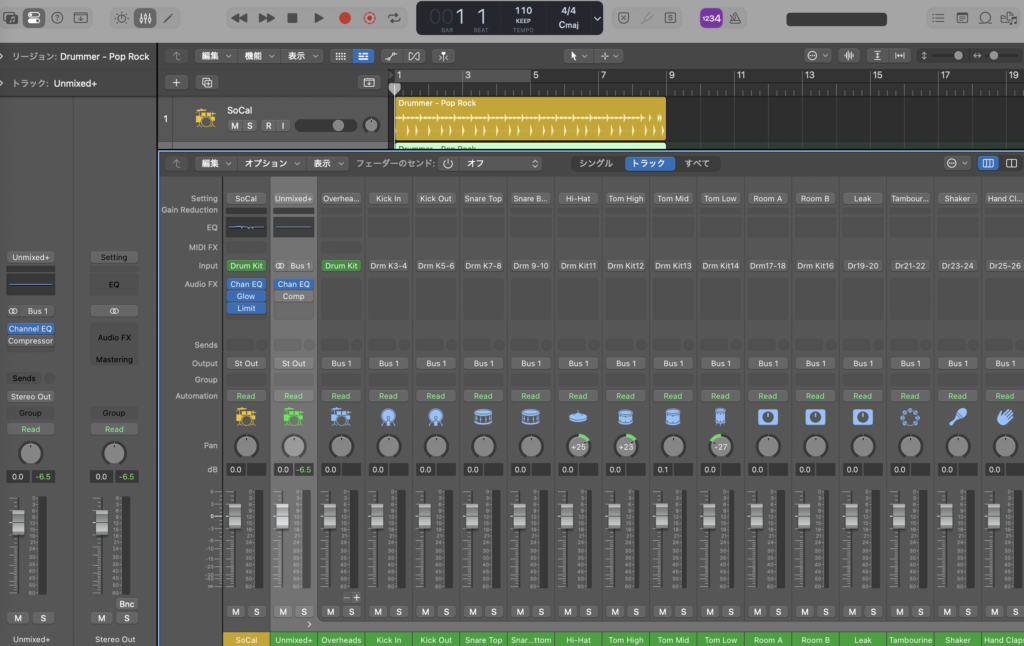Open the フェーダーのセンド オフ dropdown
The height and width of the screenshot is (646, 1024).
pos(502,163)
